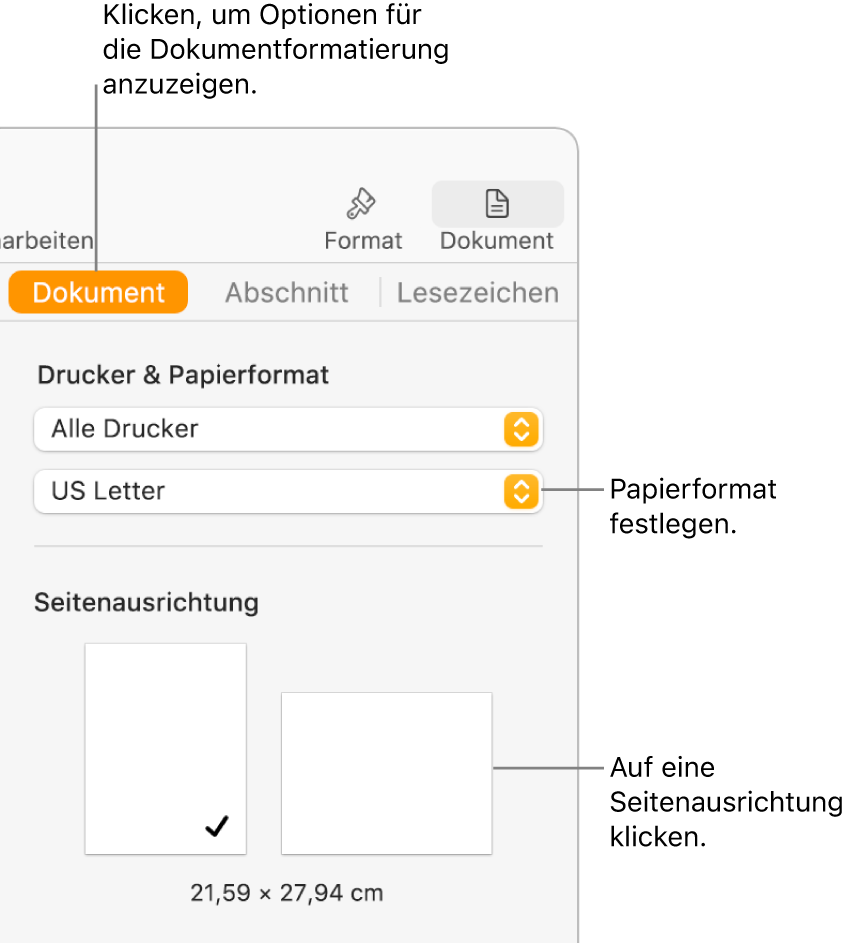Switch to the Abschnitt tab
Screen dimensions: 862x943
pyautogui.click(x=287, y=292)
